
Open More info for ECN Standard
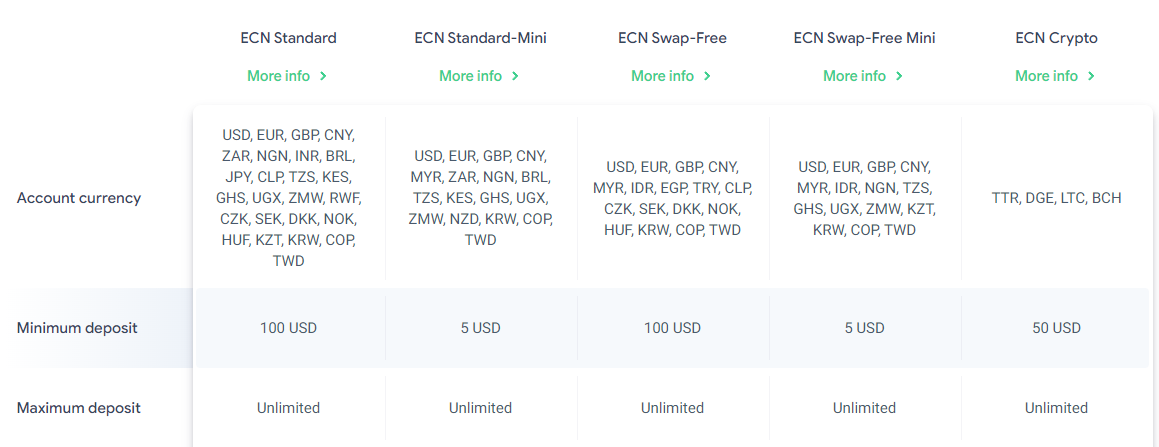(279, 76)
